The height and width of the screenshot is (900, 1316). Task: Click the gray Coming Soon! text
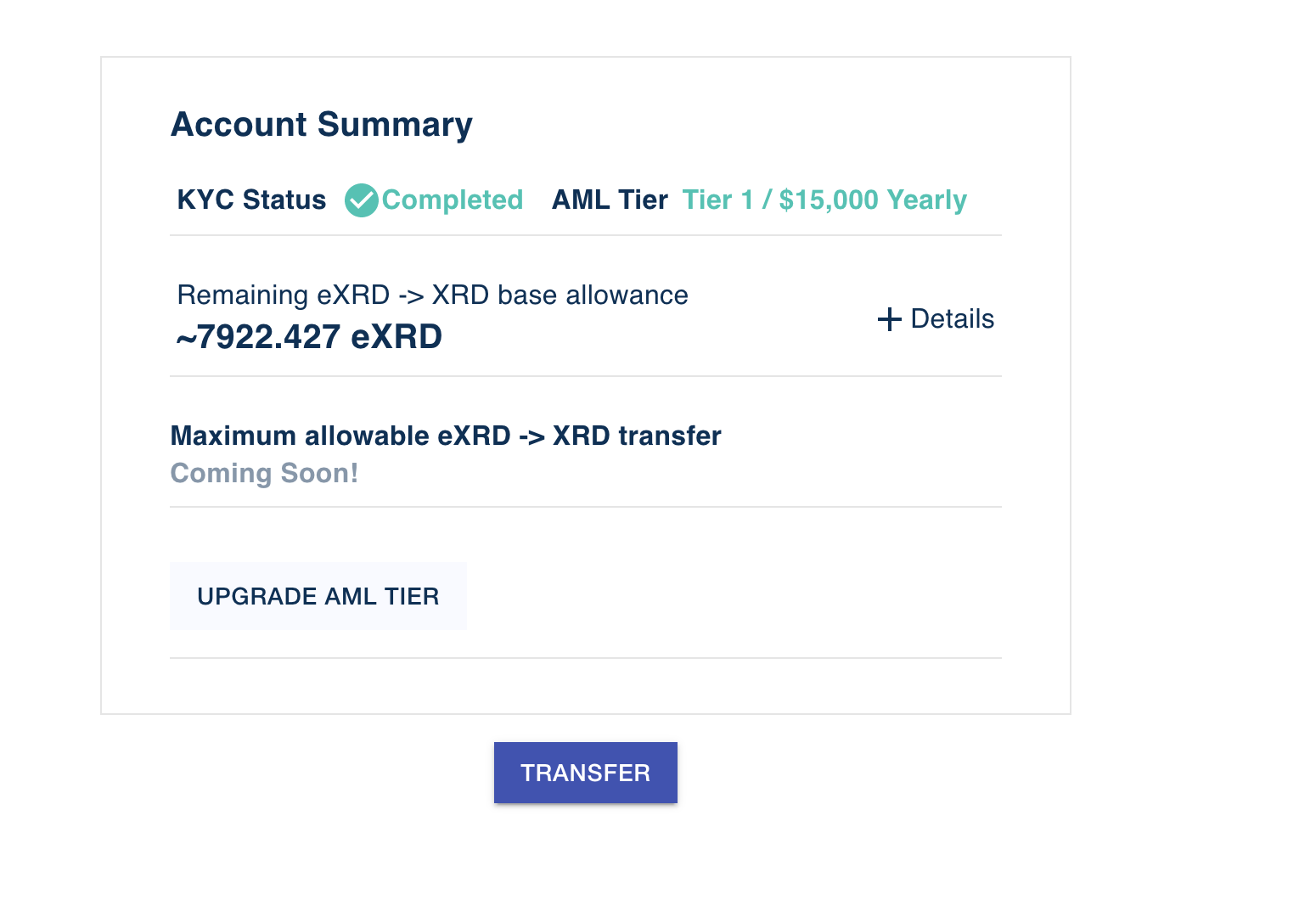pos(264,473)
